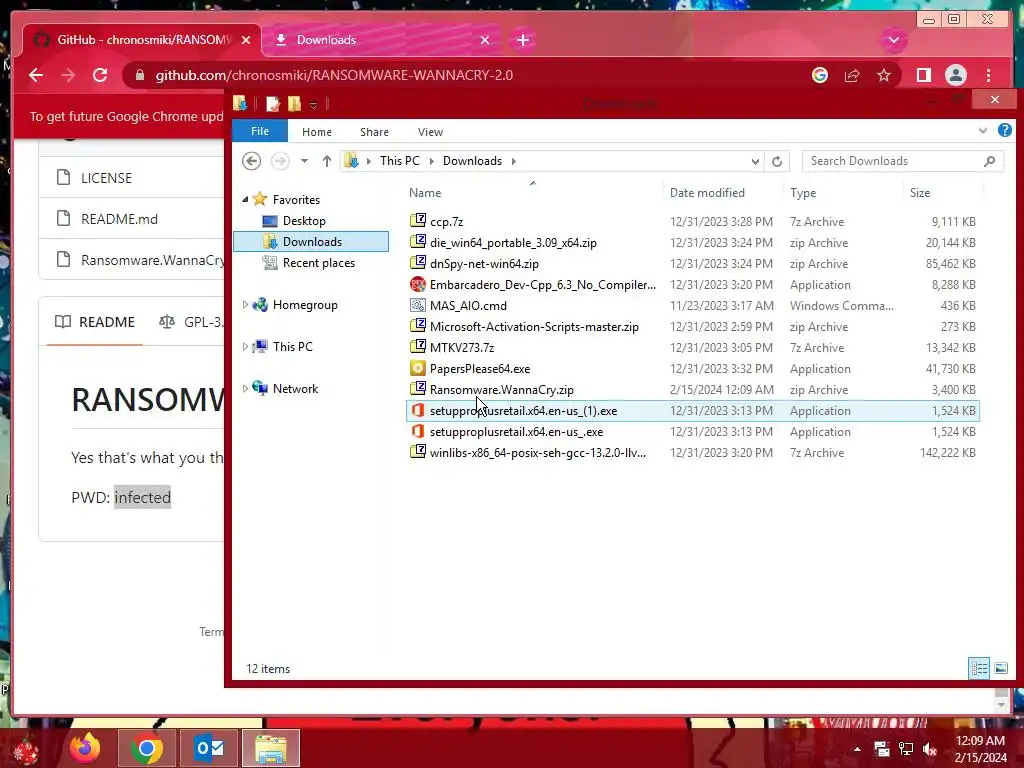Select the README tab on GitHub page
The height and width of the screenshot is (768, 1024).
(95, 322)
